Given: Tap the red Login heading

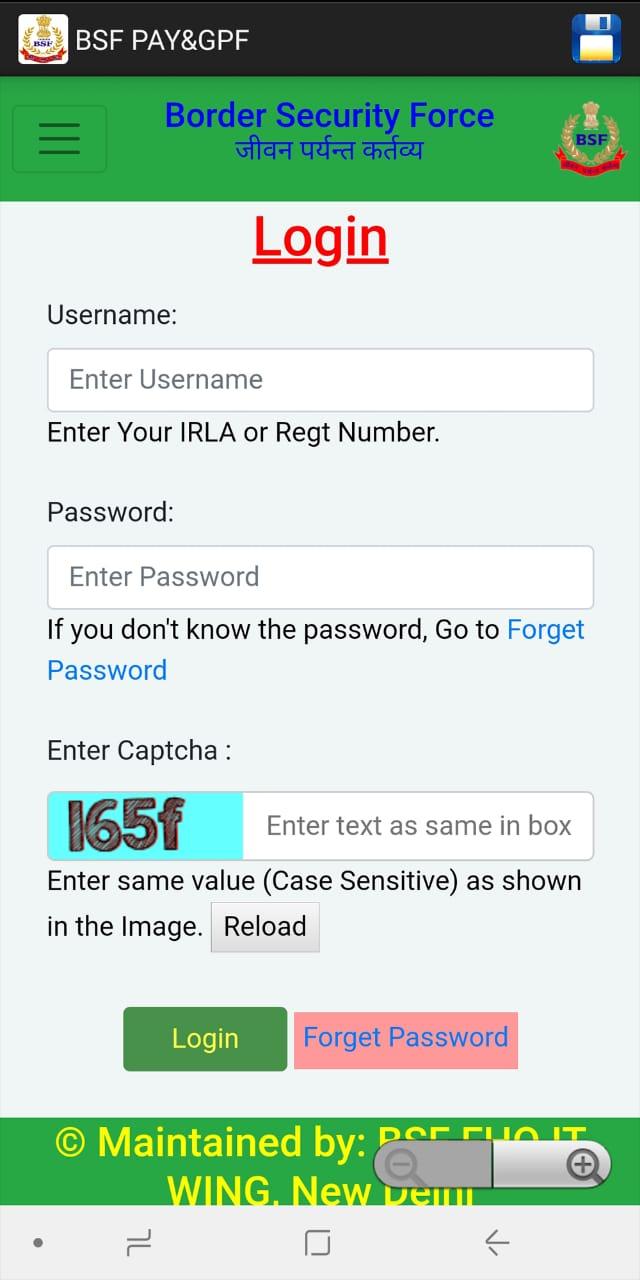Looking at the screenshot, I should pos(320,238).
